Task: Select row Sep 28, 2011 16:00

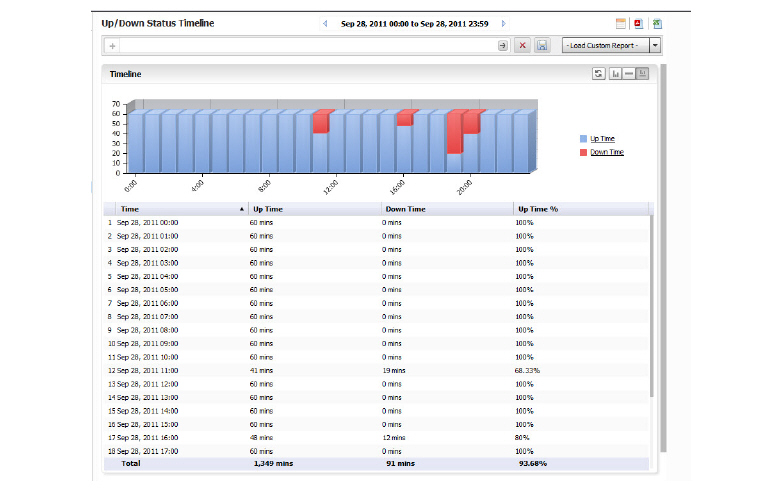Action: click(377, 438)
